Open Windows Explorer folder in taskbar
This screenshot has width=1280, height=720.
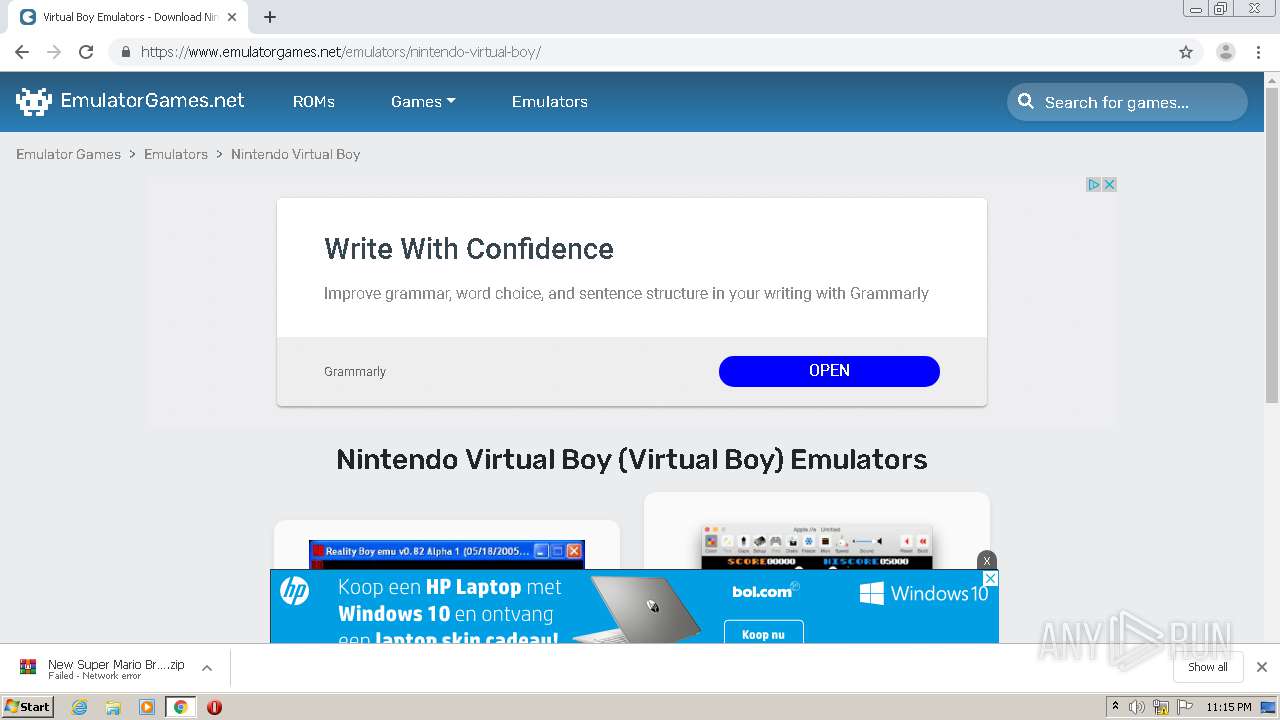[113, 707]
